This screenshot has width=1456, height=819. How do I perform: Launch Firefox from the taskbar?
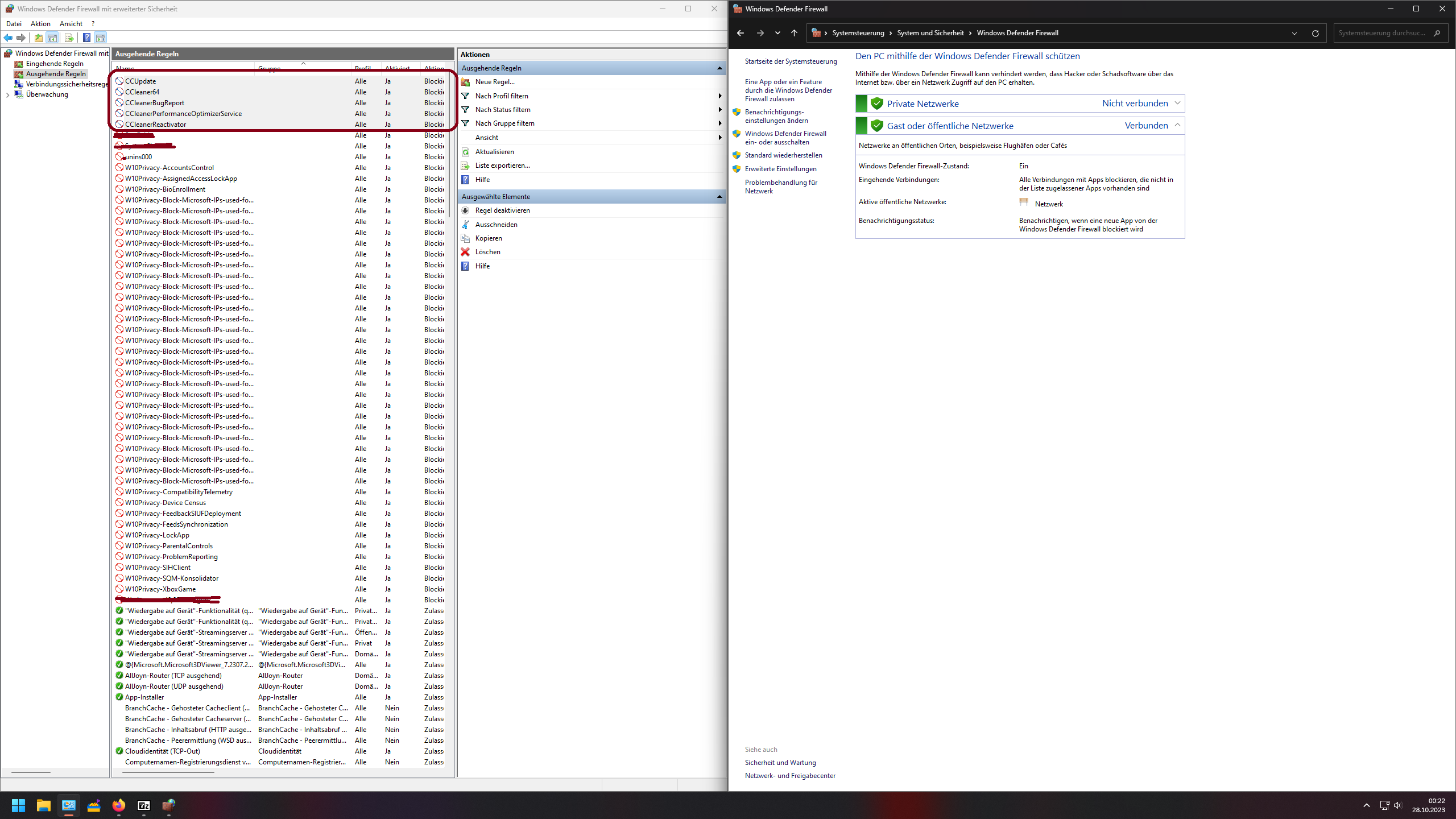(118, 805)
